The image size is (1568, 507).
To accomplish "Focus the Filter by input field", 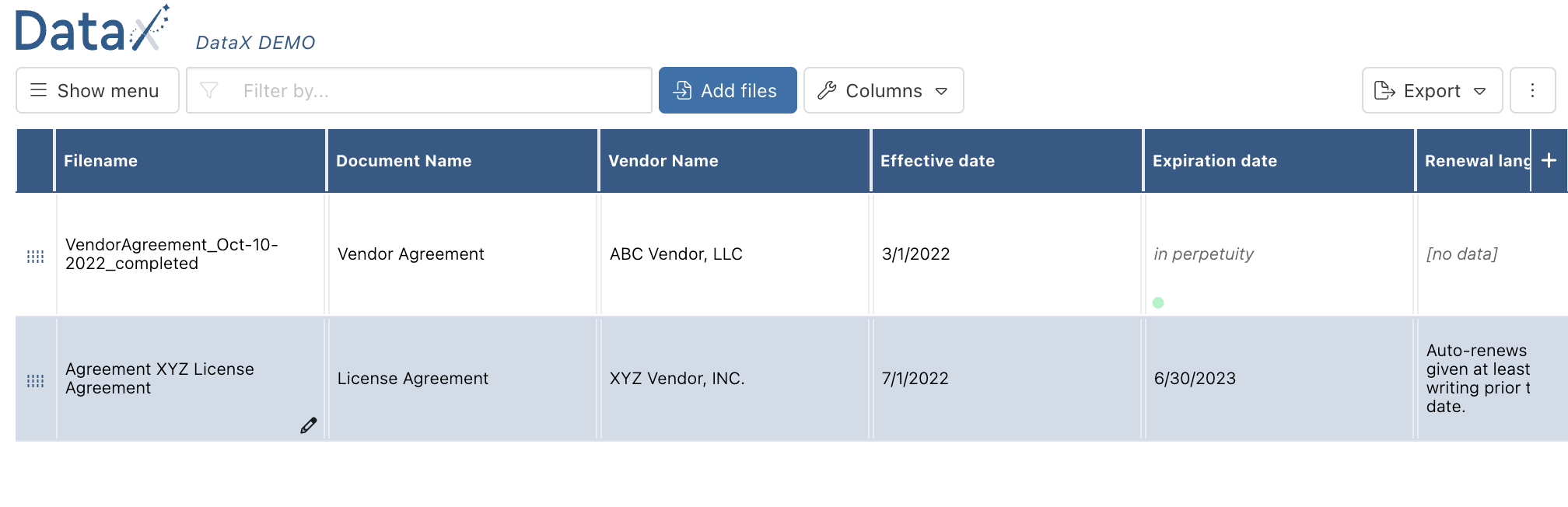I will 419,90.
